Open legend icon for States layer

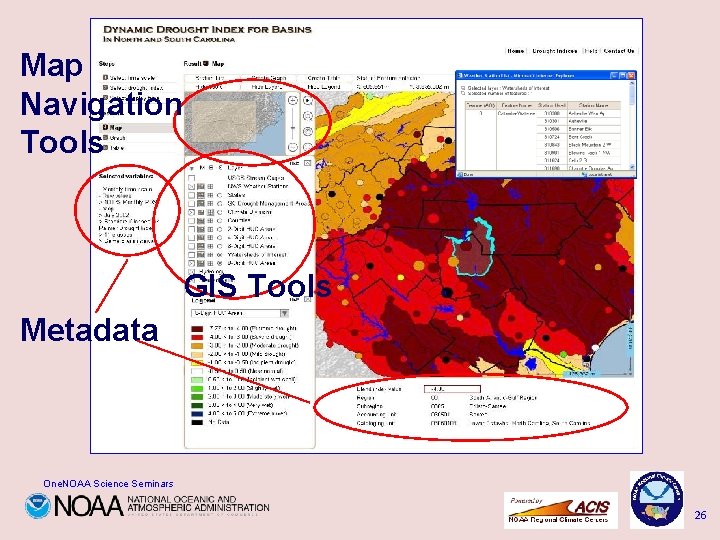click(201, 195)
